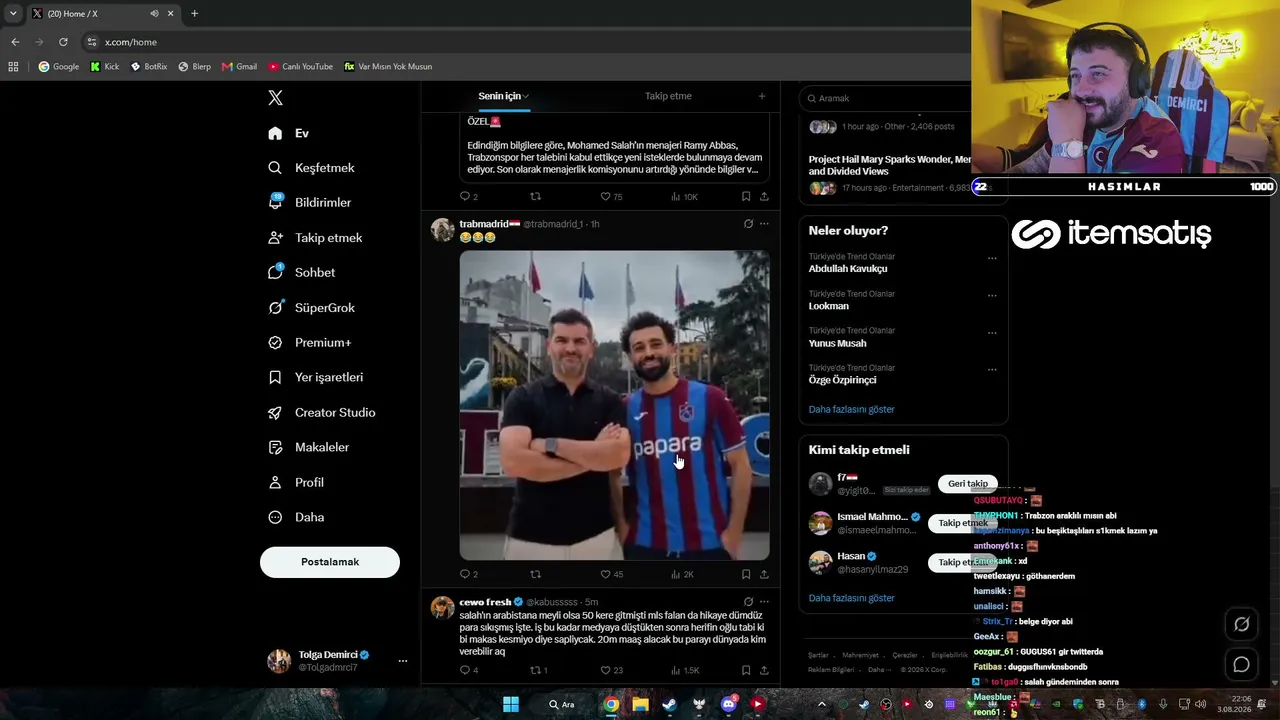Repost the cewo fresh post
Viewport: 1280px width, 720px height.
(x=538, y=670)
